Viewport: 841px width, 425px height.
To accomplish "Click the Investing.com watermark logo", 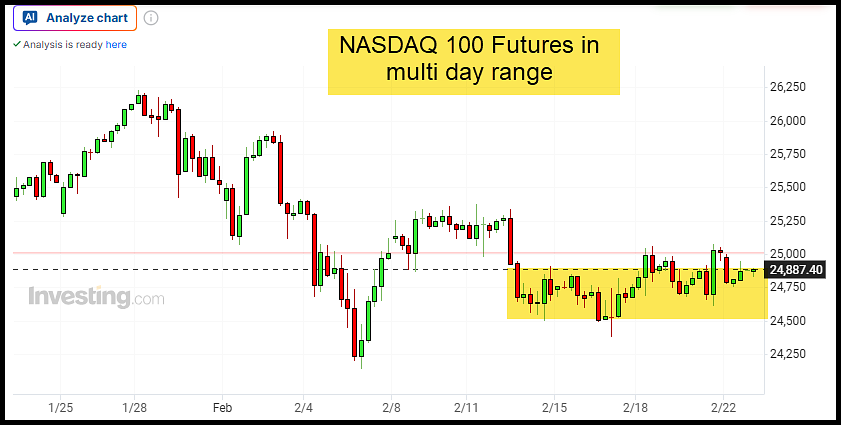I will 96,297.
